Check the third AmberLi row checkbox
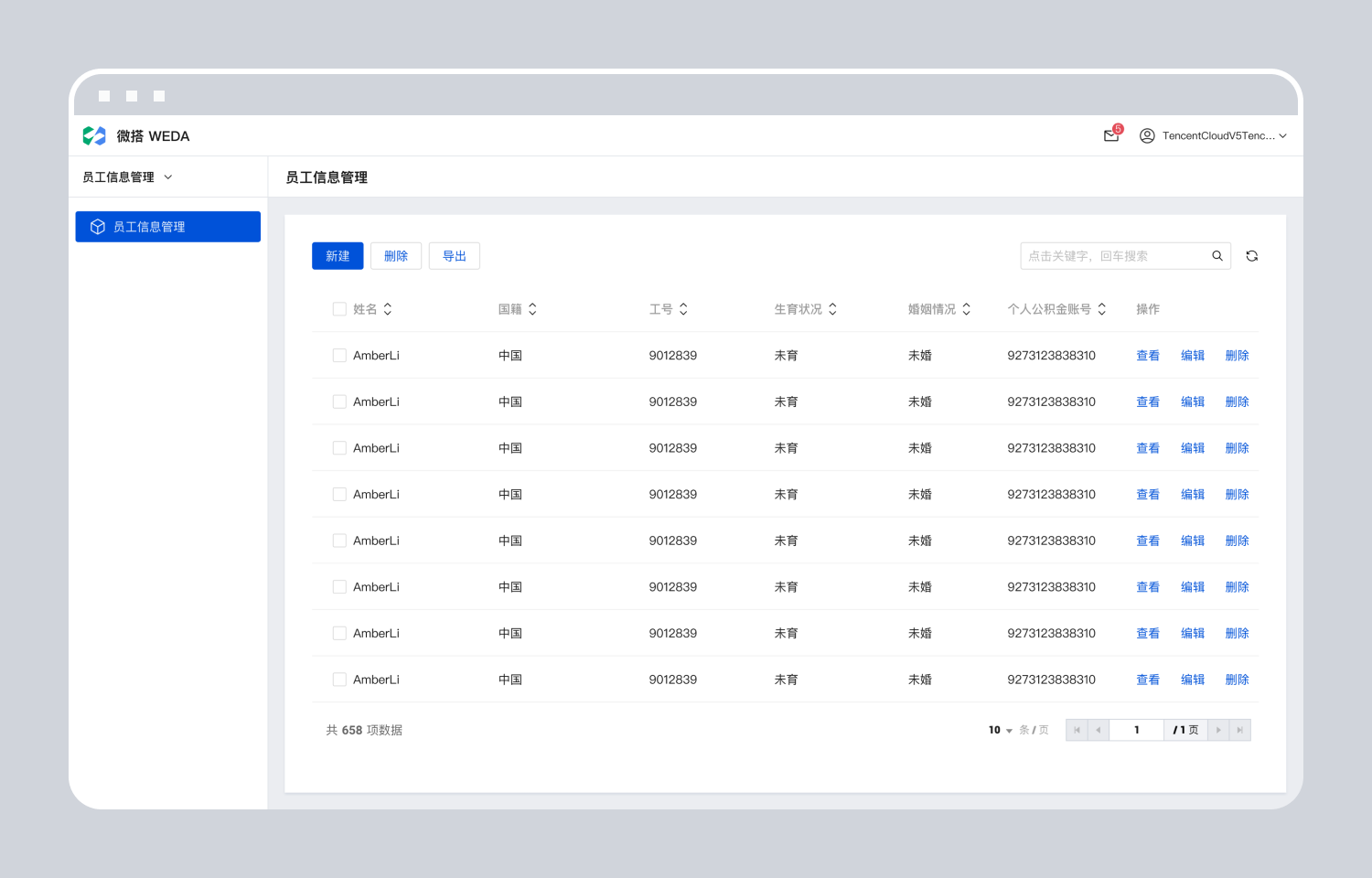Screen dimensions: 1372x878 click(339, 448)
